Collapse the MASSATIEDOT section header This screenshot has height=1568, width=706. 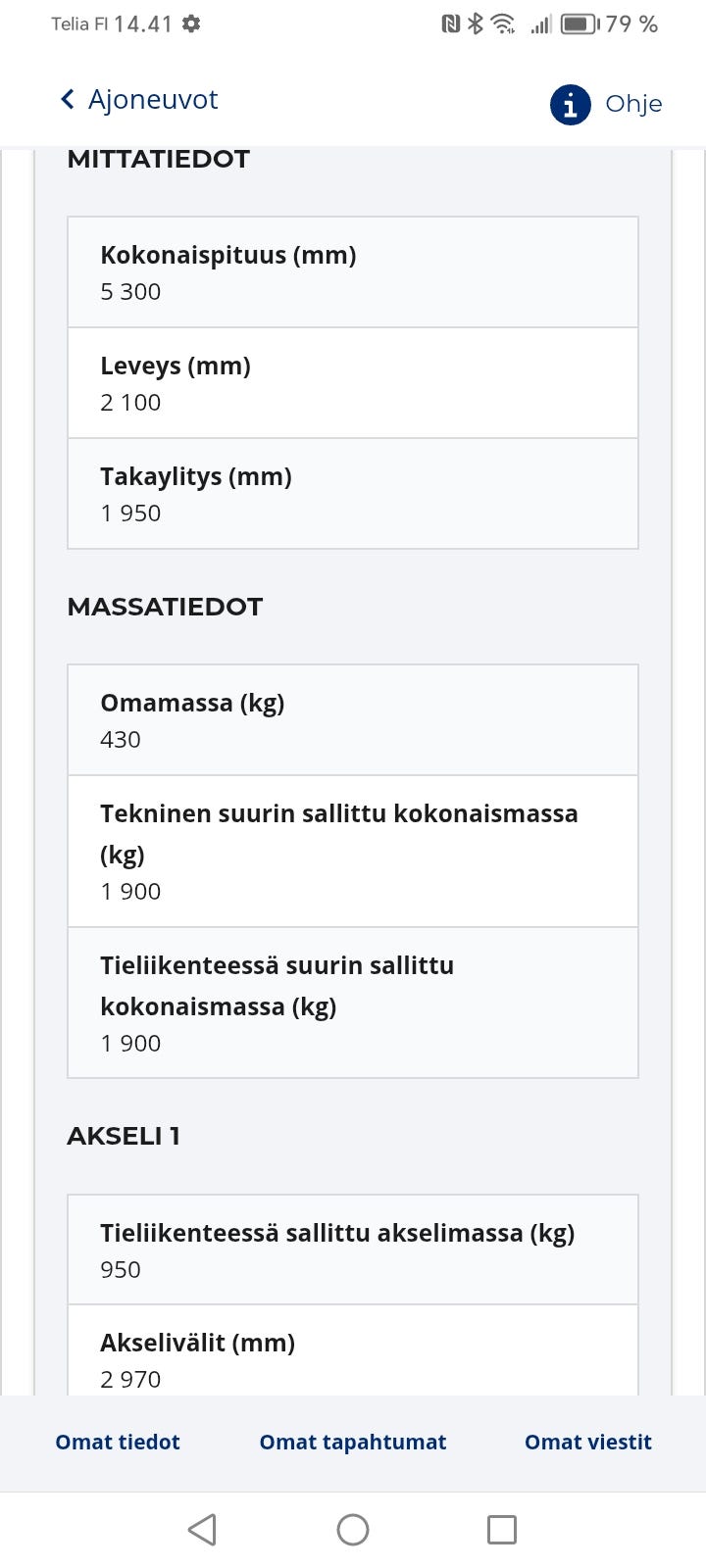(164, 607)
